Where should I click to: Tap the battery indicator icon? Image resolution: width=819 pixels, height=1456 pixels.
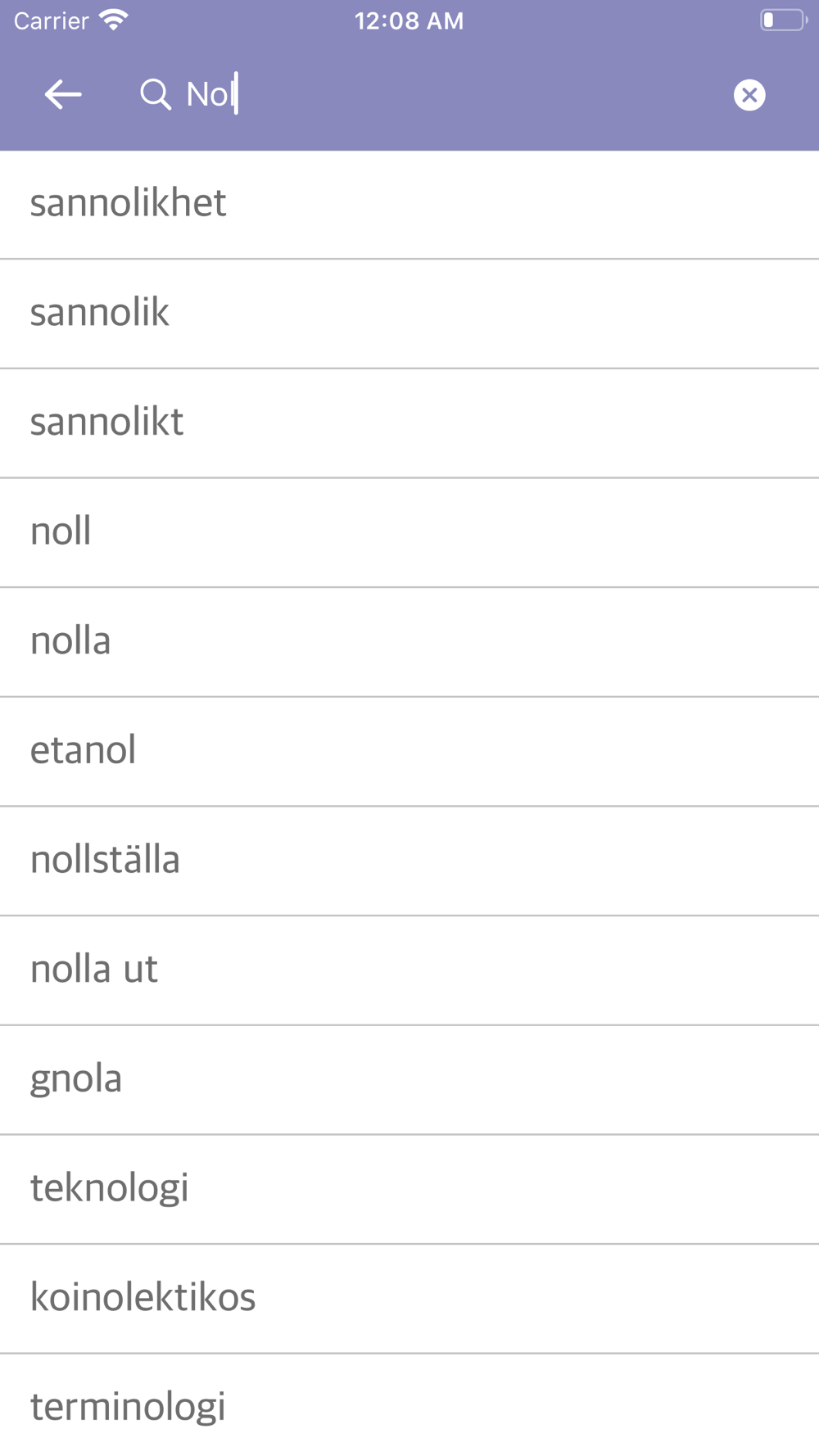click(784, 20)
